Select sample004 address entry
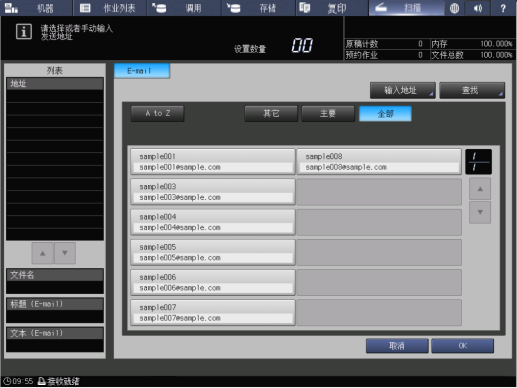Image resolution: width=517 pixels, height=388 pixels. (x=213, y=222)
